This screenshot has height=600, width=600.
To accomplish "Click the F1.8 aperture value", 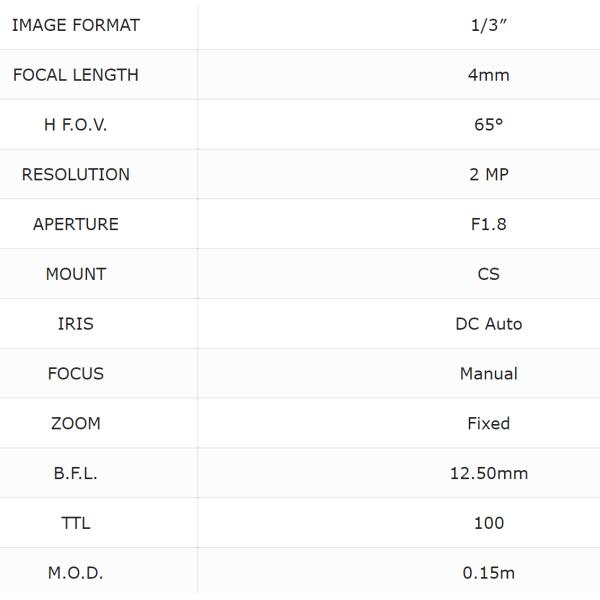I will click(x=488, y=224).
